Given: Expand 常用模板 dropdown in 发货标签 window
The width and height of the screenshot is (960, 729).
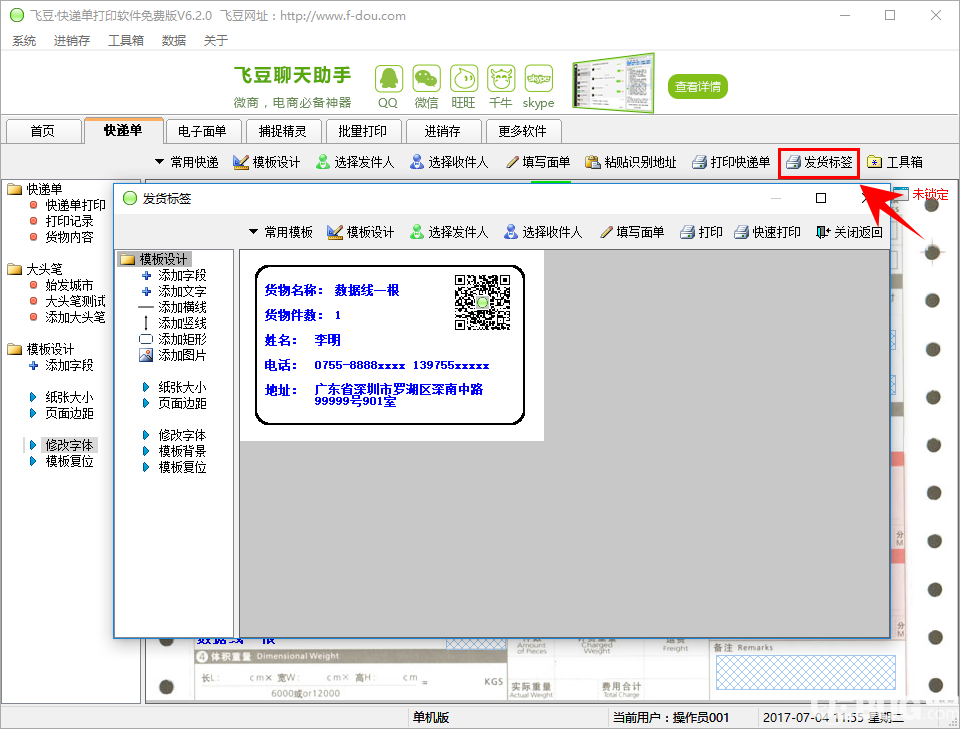Looking at the screenshot, I should coord(281,232).
